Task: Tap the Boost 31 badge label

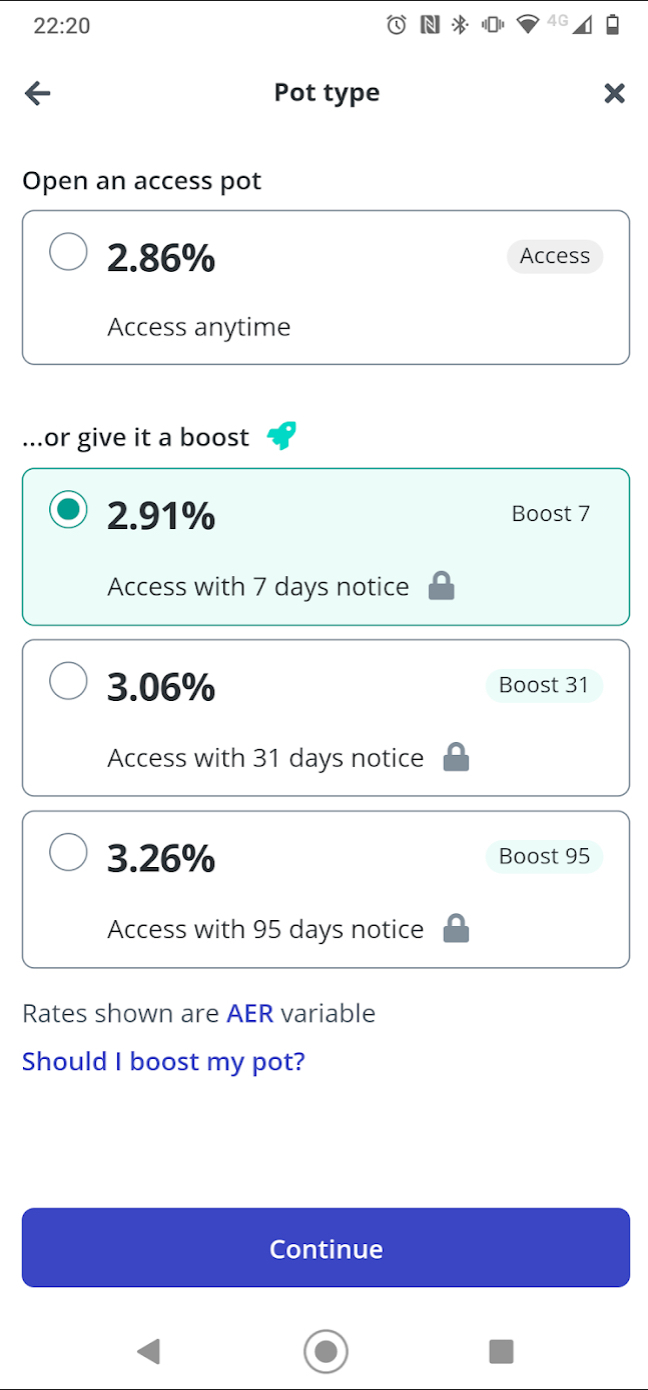Action: coord(544,685)
